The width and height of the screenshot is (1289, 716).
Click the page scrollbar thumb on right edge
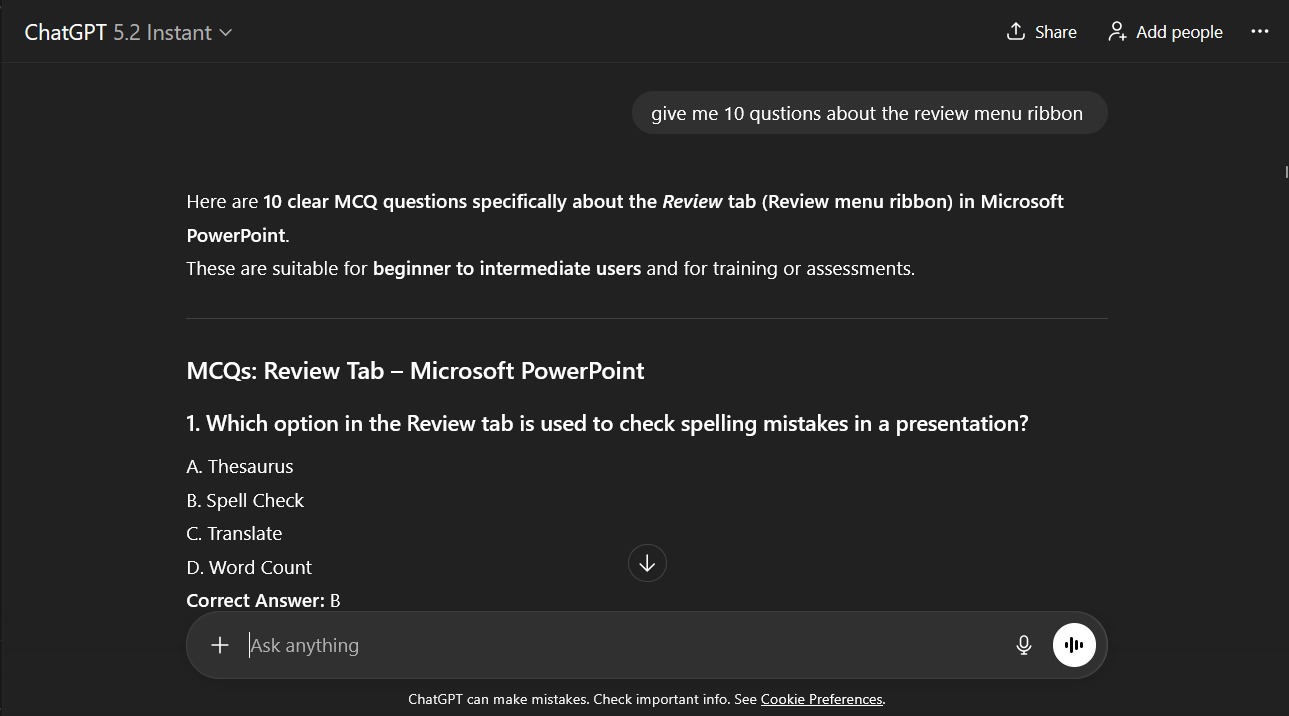[x=1286, y=172]
